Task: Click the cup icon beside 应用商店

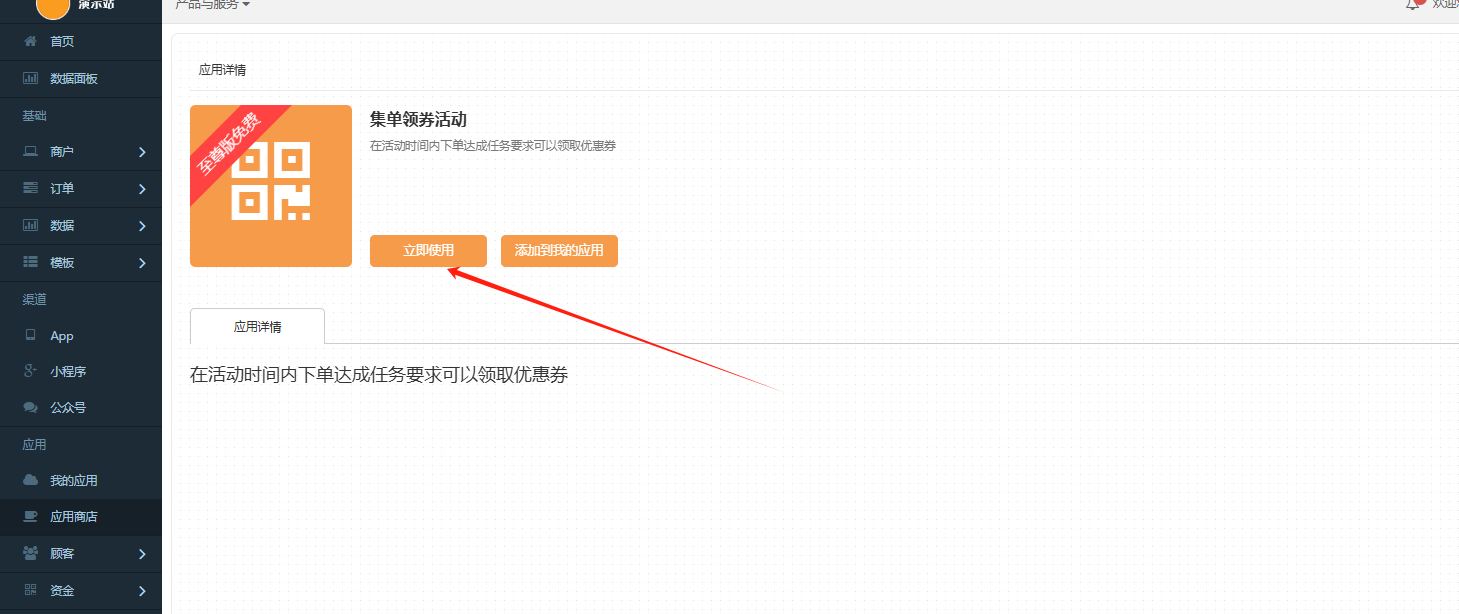Action: (30, 517)
